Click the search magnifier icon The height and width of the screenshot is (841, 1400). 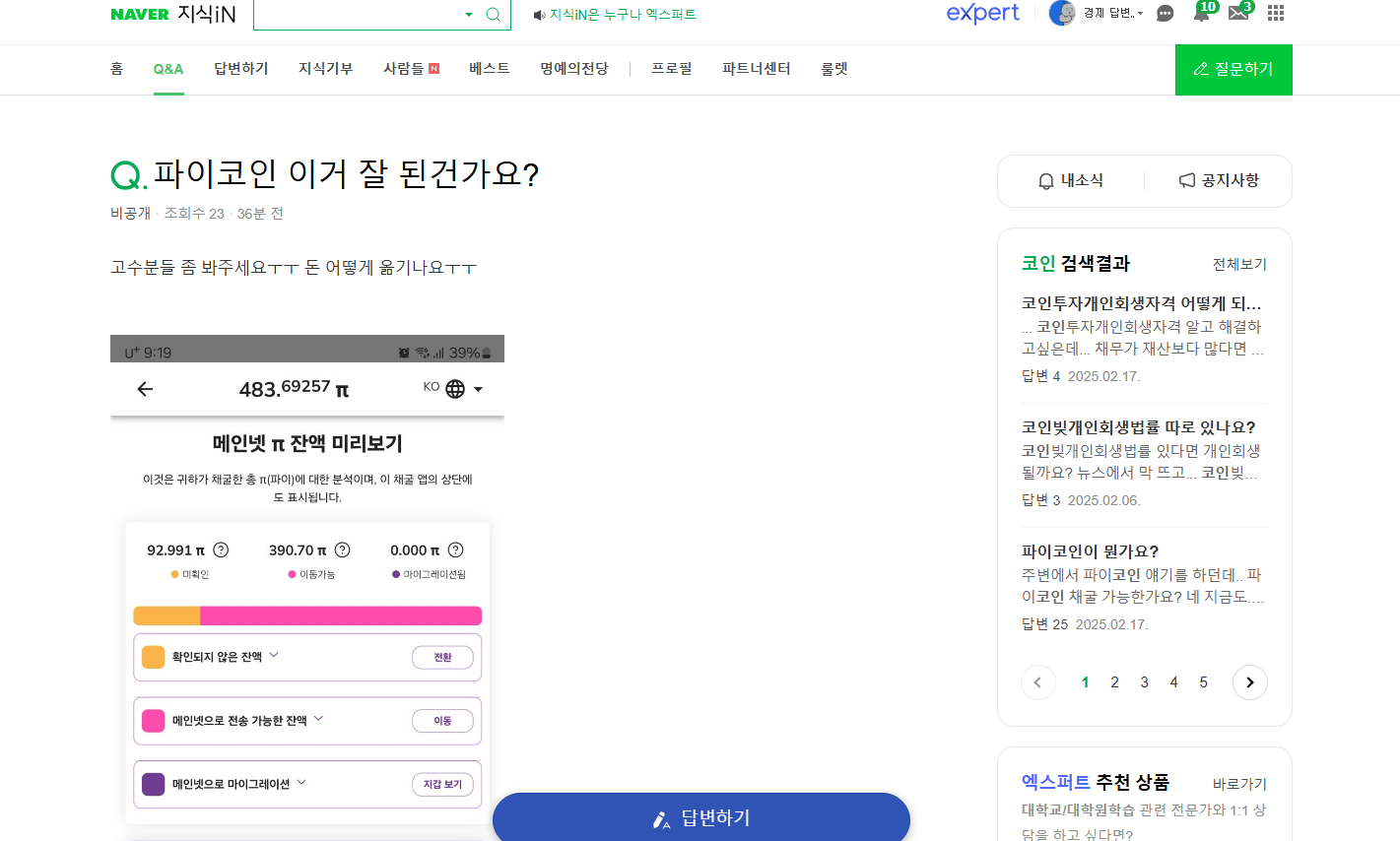click(x=494, y=15)
